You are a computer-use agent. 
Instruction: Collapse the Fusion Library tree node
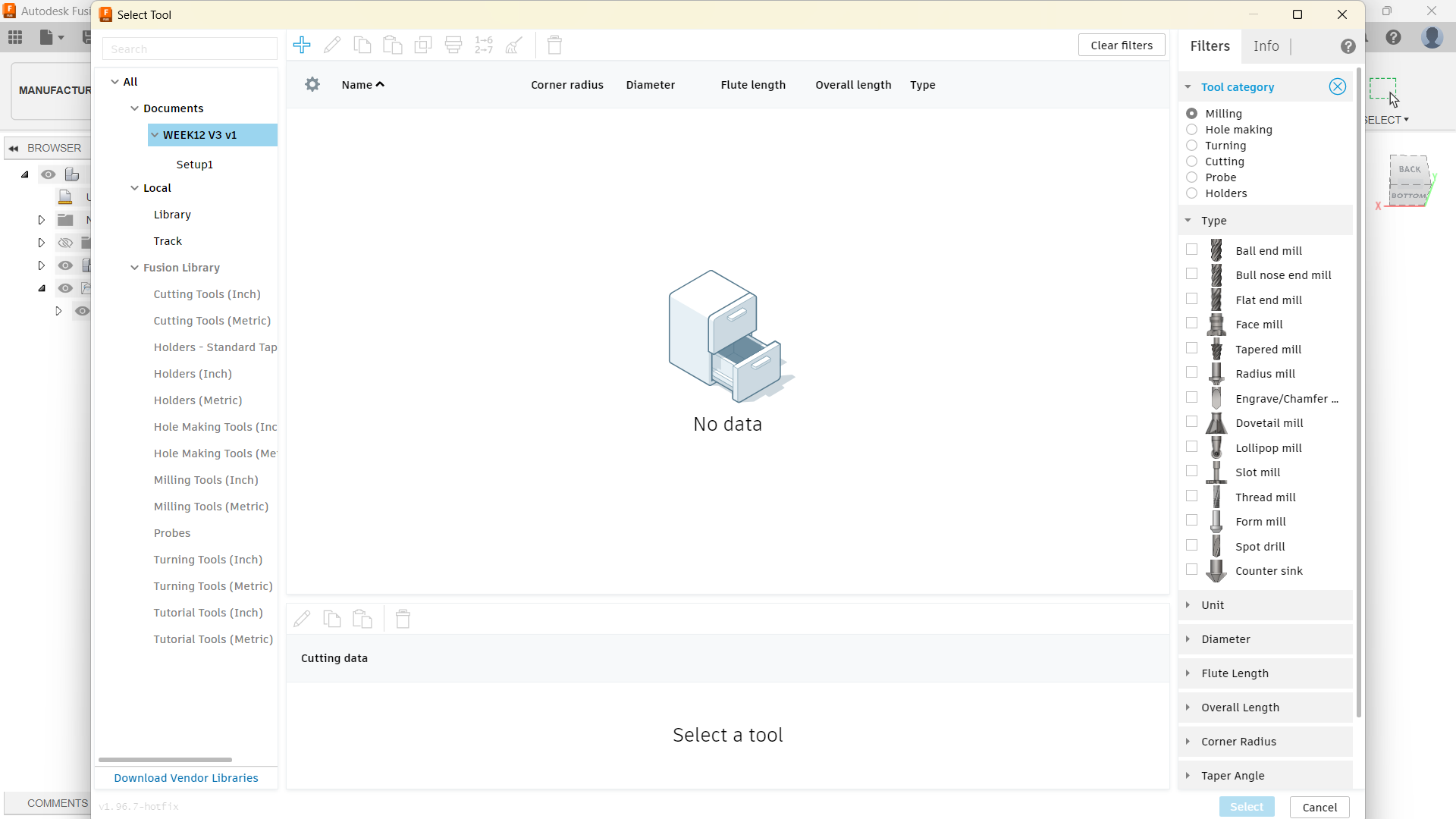[x=134, y=268]
